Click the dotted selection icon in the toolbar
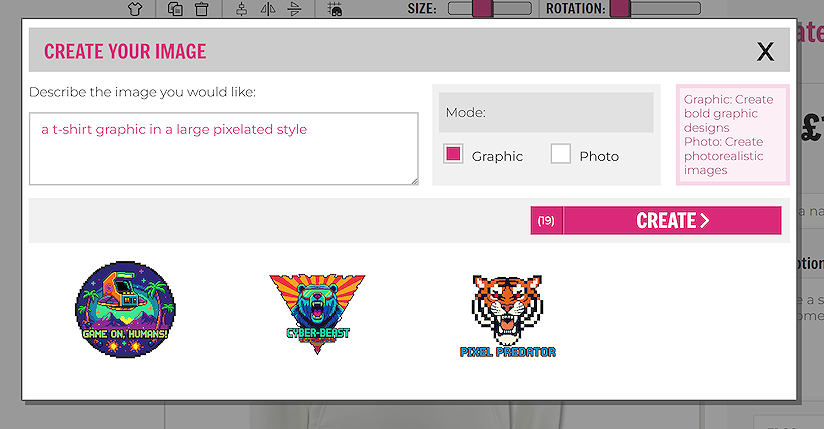The width and height of the screenshot is (824, 429). click(x=335, y=9)
